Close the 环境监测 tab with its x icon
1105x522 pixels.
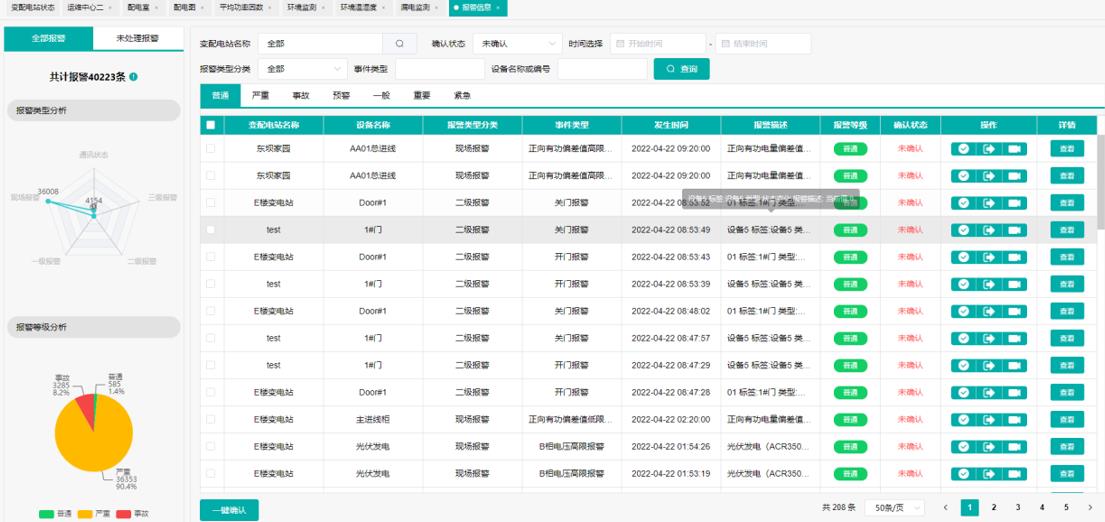pos(324,8)
